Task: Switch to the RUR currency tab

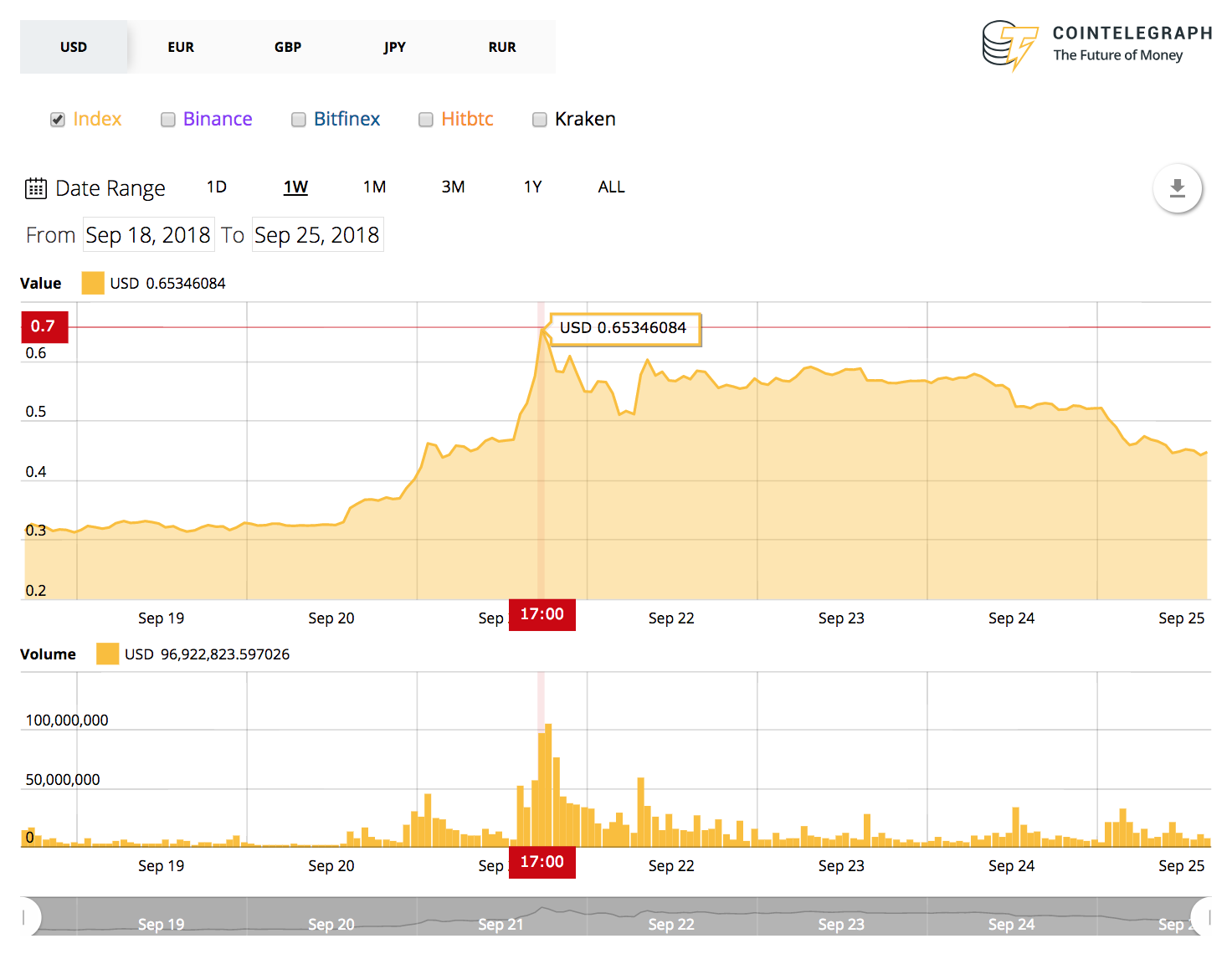Action: click(x=502, y=47)
